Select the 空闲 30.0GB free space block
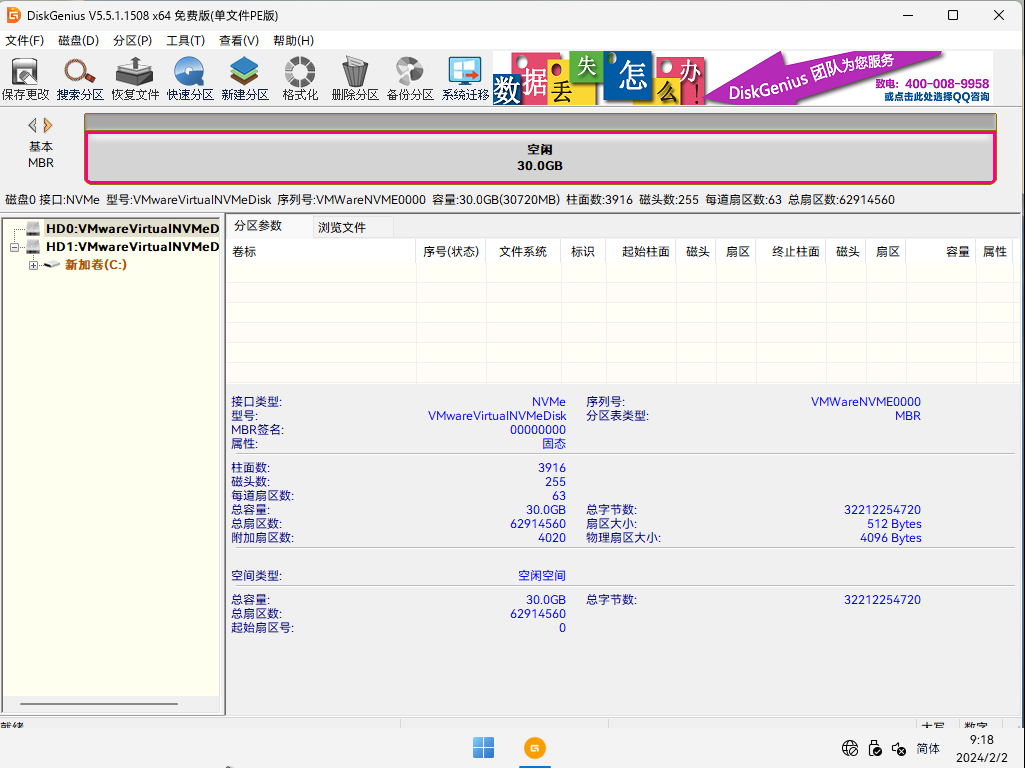Screen dimensions: 1025x768 [x=540, y=158]
